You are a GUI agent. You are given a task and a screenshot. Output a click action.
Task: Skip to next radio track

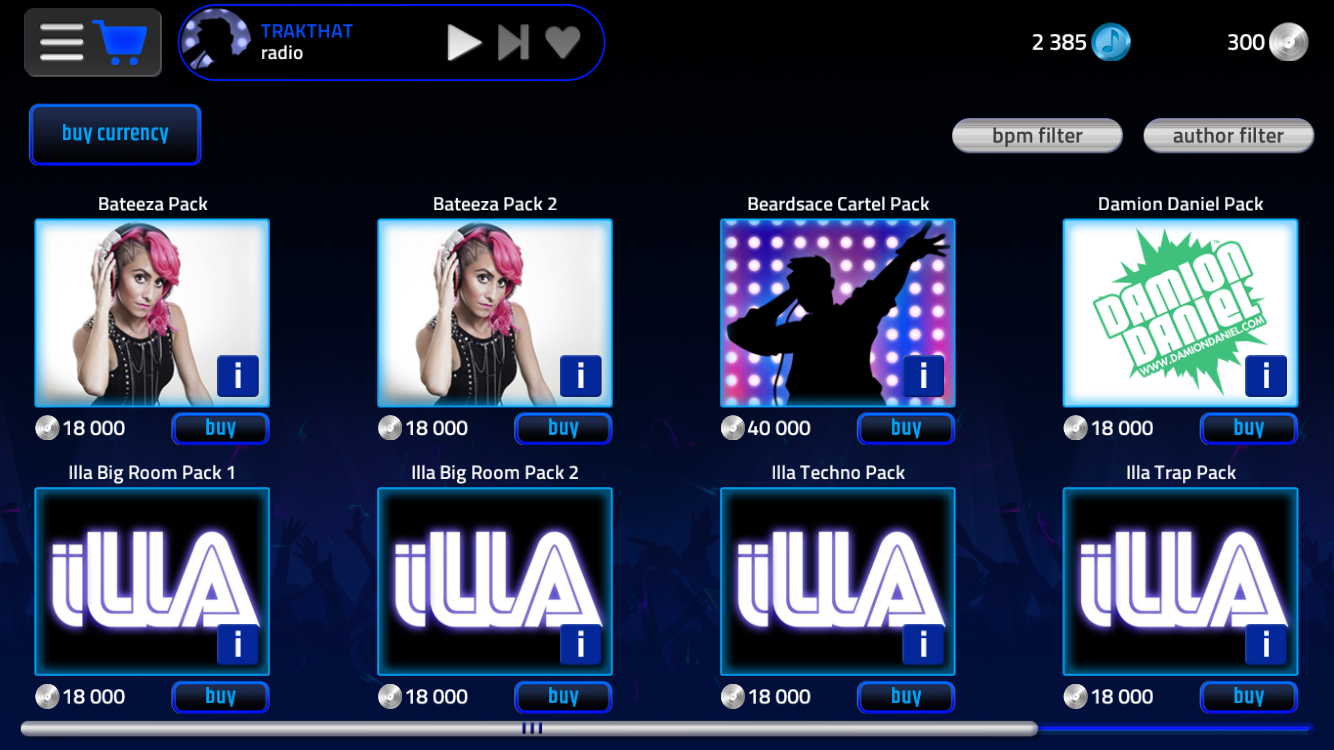pos(514,42)
